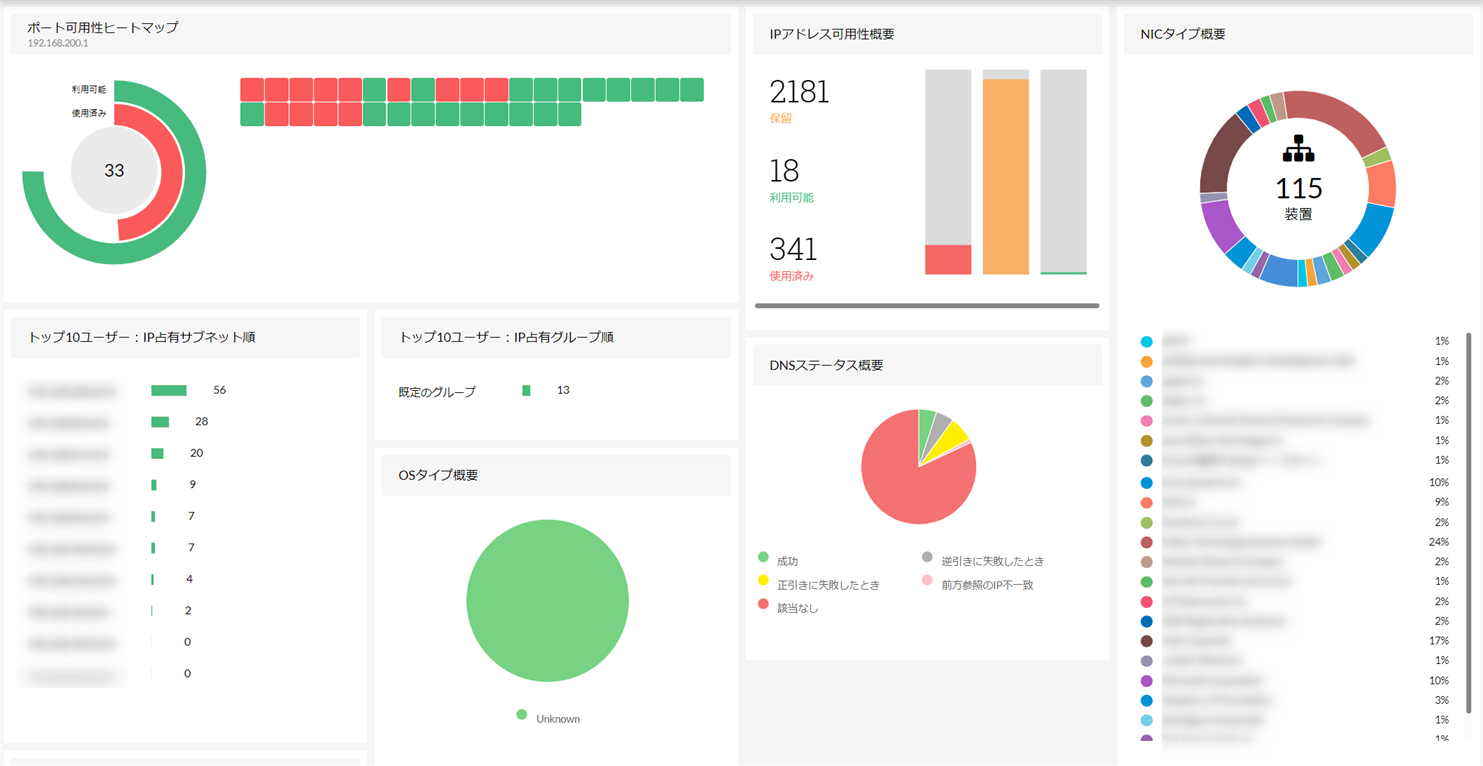Click the subnet value 2
The image size is (1483, 766).
(x=188, y=610)
